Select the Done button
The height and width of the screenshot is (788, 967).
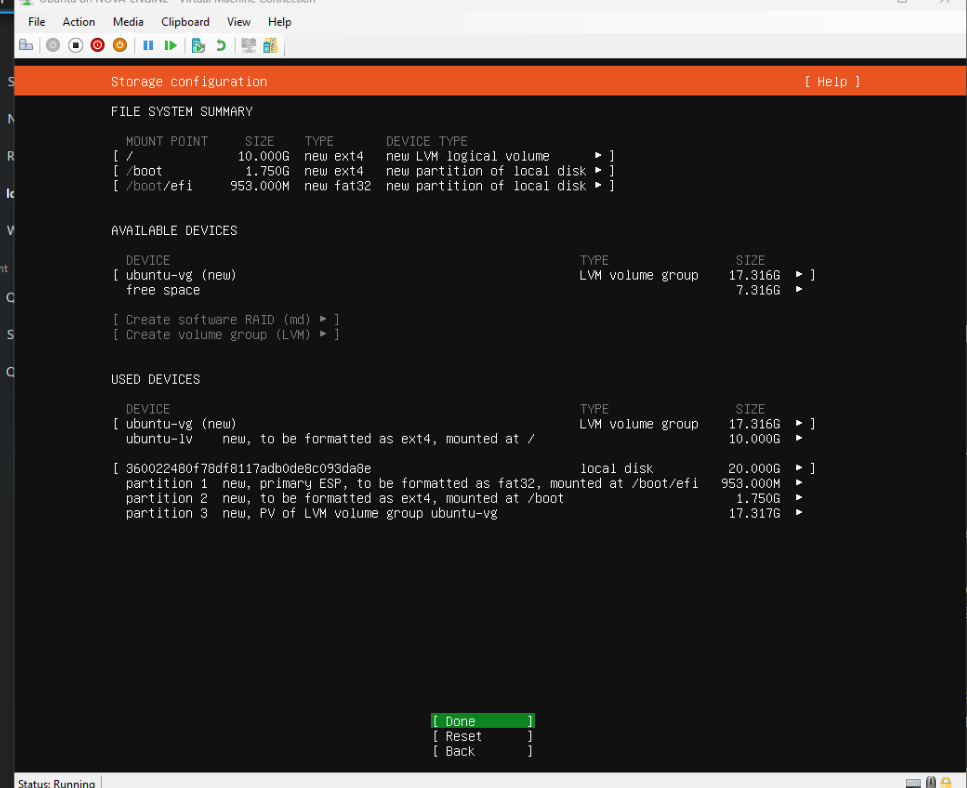point(482,721)
